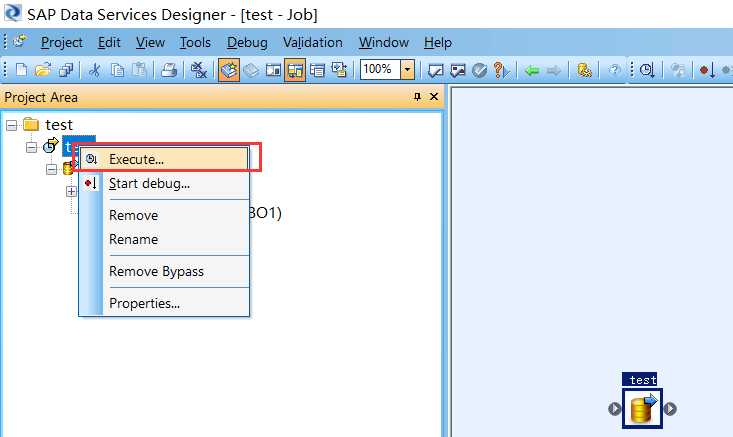Viewport: 733px width, 437px height.
Task: Collapse the data flow node in tree
Action: [x=51, y=169]
